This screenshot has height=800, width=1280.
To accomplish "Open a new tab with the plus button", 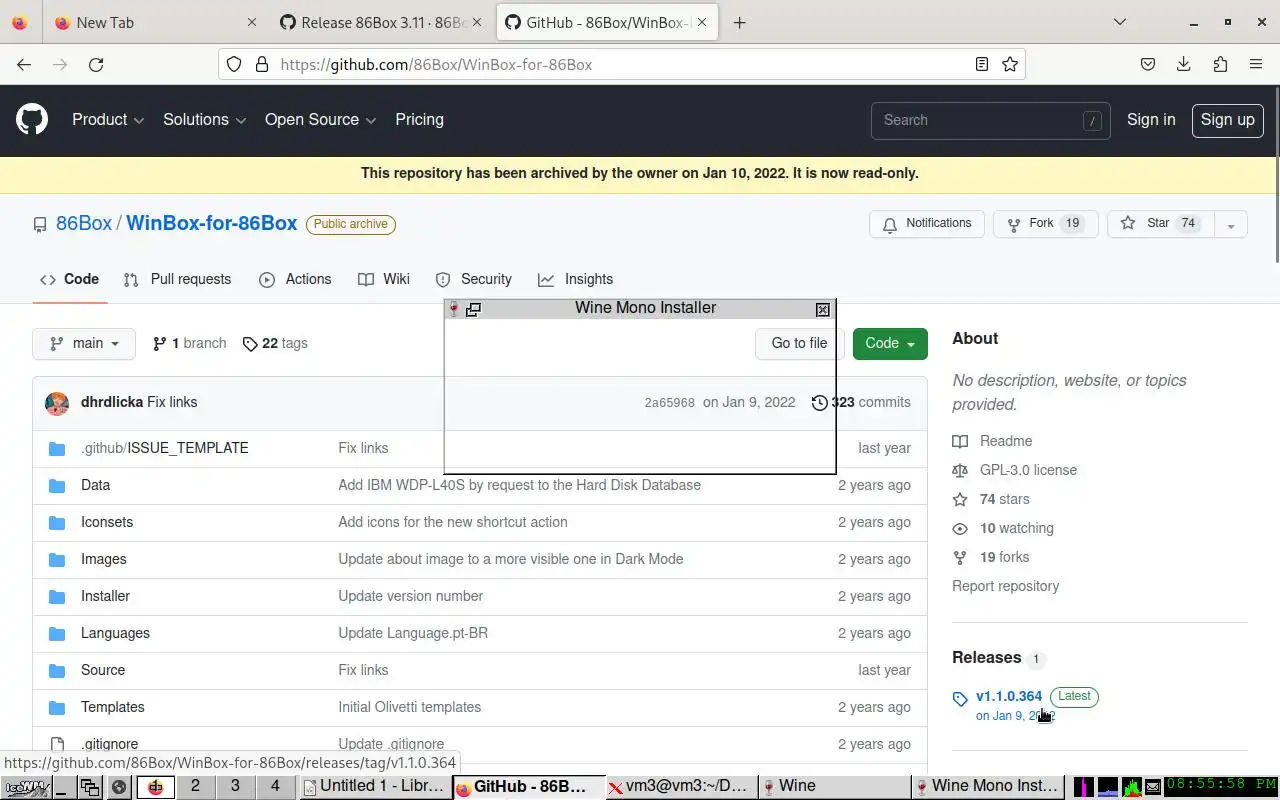I will click(739, 22).
